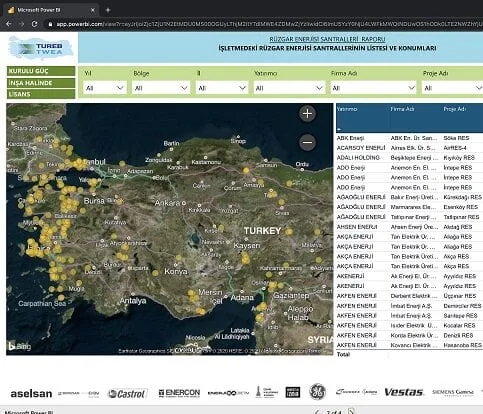Open the Bölge filter dropdown
This screenshot has width=483, height=414.
pos(161,88)
